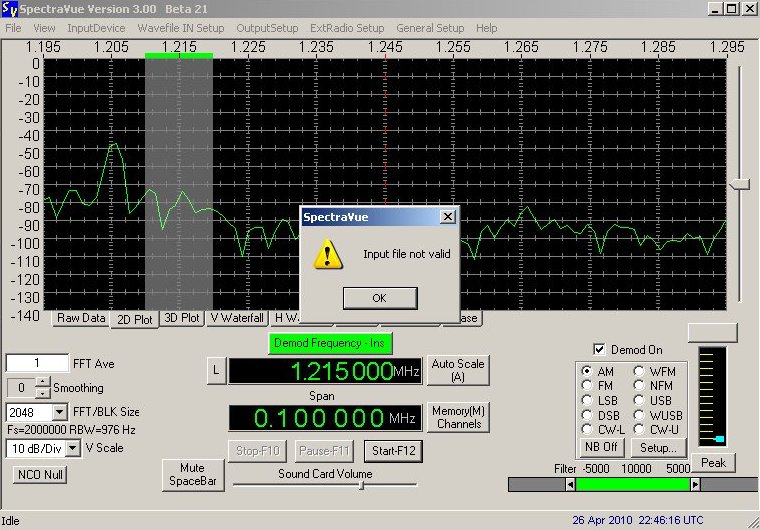Switch to the V Waterfall tab
This screenshot has width=760, height=530.
tap(237, 318)
